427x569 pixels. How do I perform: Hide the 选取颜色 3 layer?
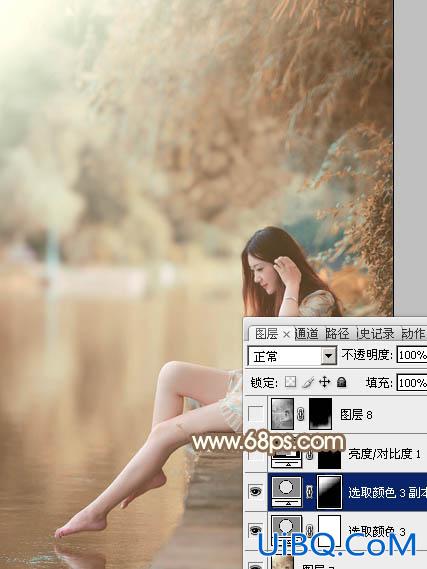(x=255, y=530)
